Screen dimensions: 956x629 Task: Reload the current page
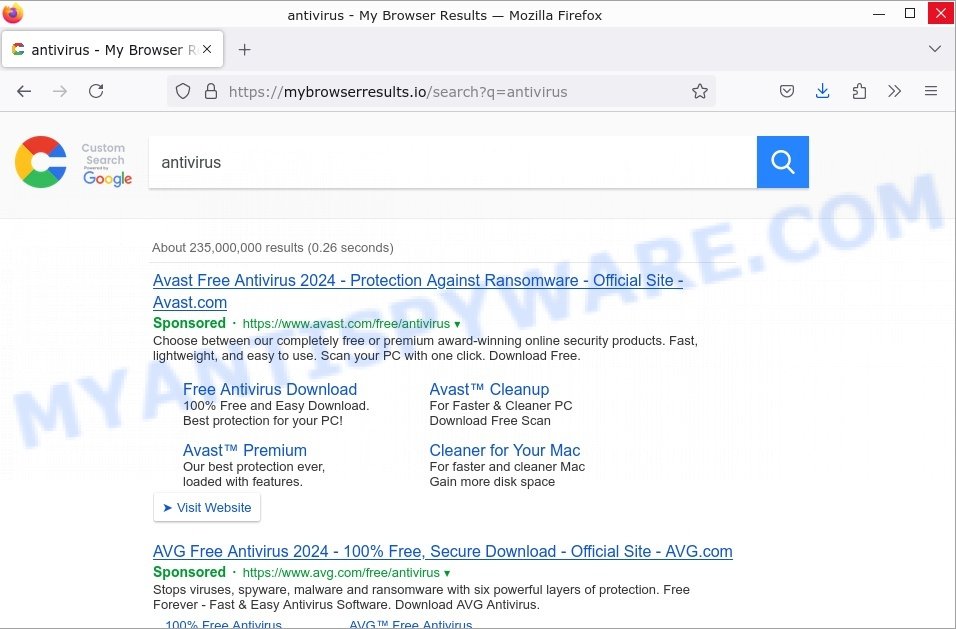[x=96, y=91]
